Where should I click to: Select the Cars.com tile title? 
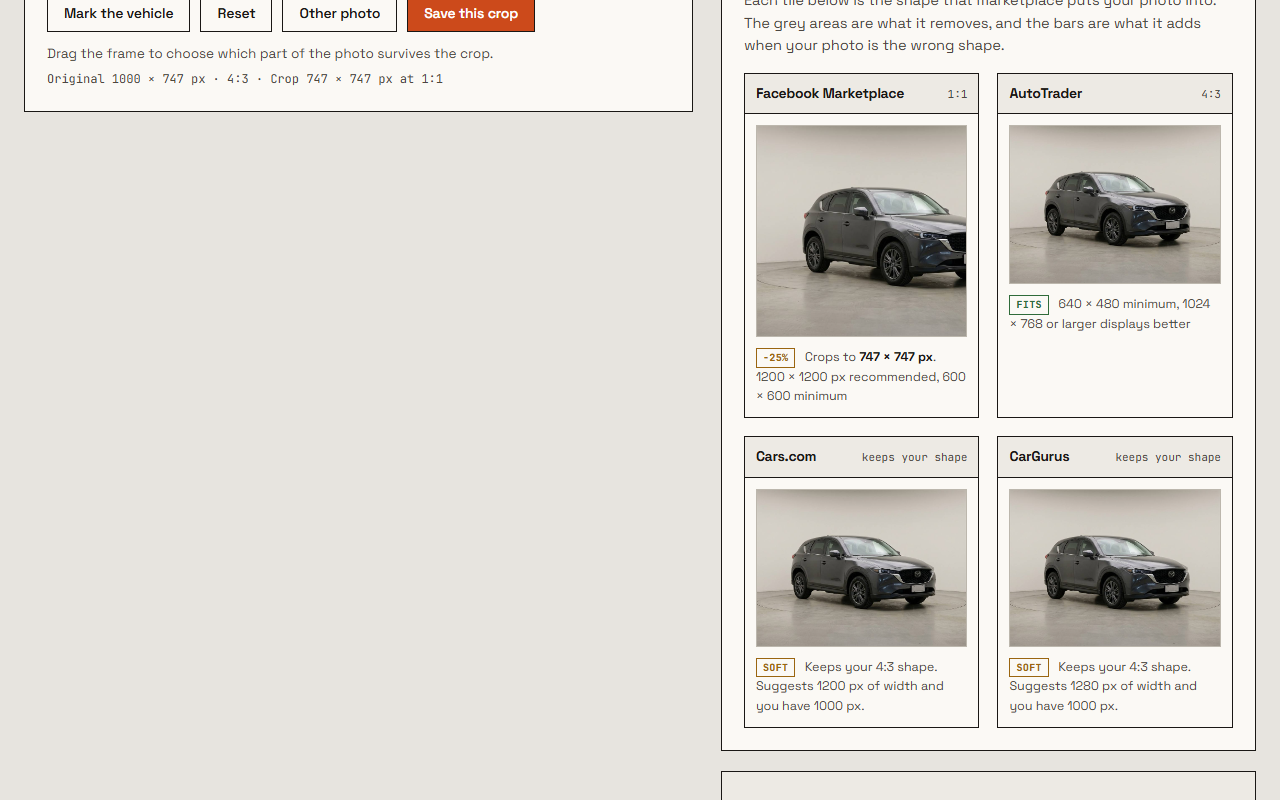(x=786, y=457)
